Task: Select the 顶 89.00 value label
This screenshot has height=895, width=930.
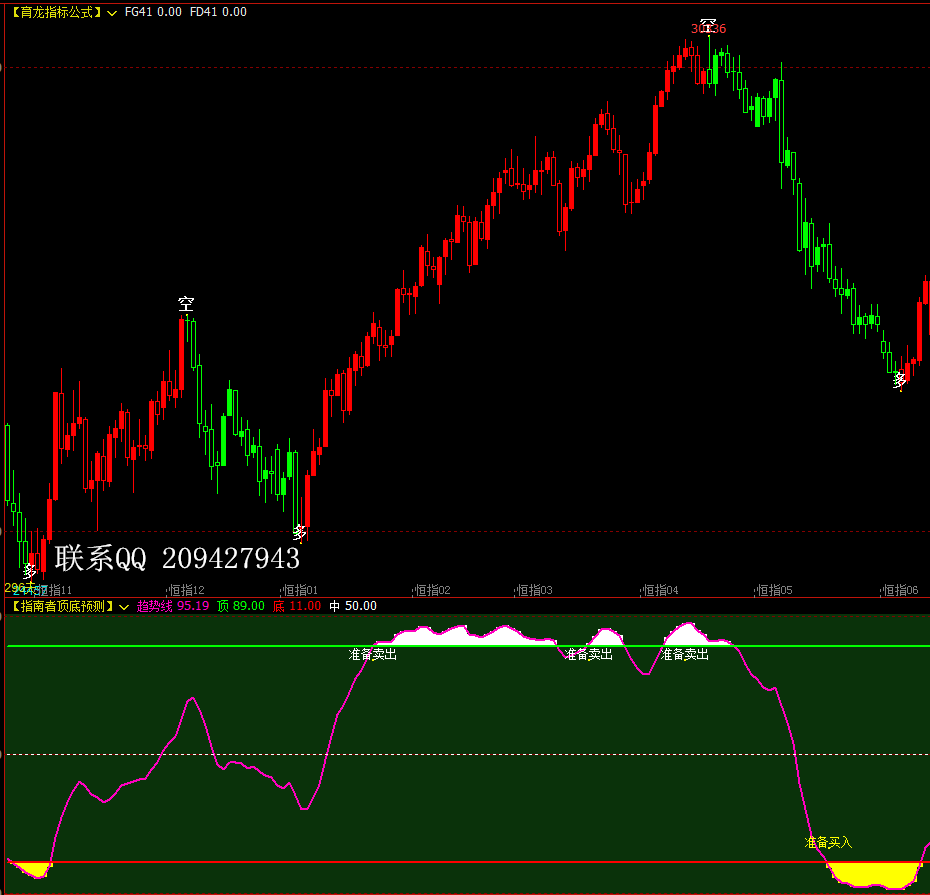Action: tap(241, 606)
